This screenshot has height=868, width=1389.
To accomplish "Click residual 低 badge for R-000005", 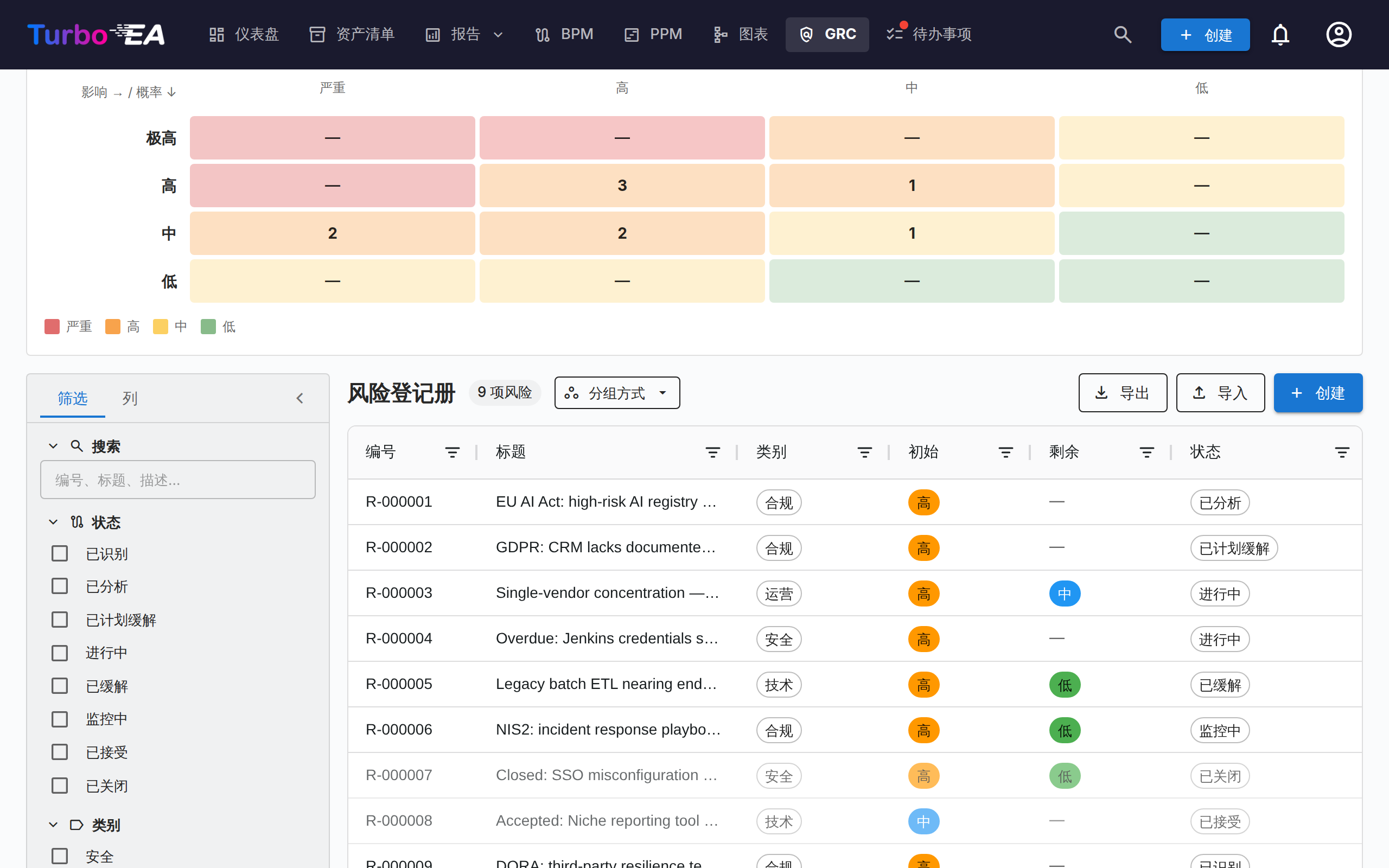I will click(x=1065, y=685).
